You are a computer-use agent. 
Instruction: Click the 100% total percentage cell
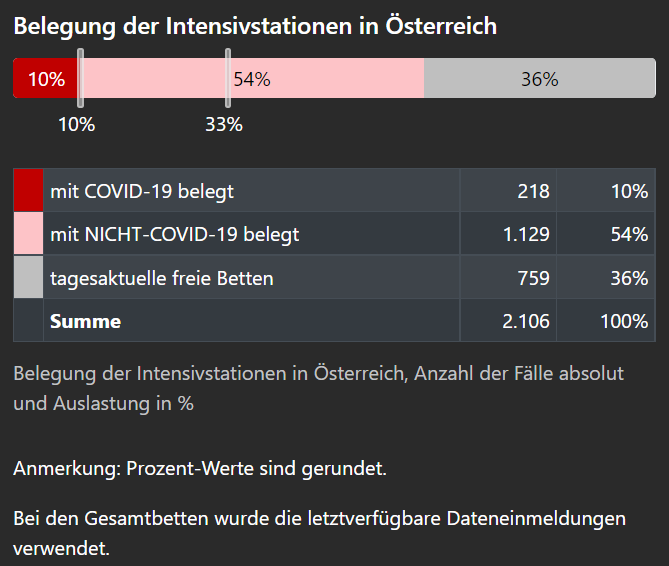(625, 321)
